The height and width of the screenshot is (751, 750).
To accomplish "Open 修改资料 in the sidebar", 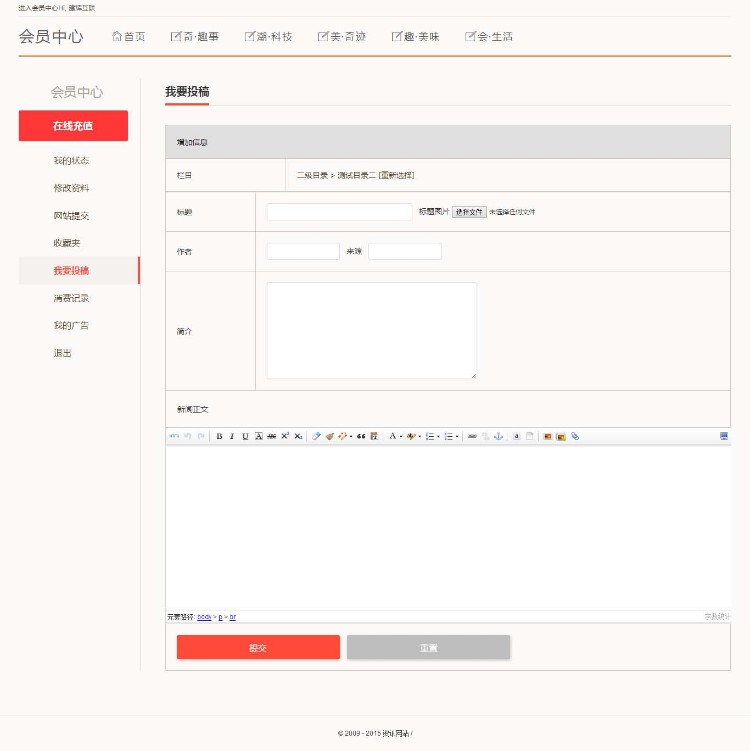I will pos(71,188).
